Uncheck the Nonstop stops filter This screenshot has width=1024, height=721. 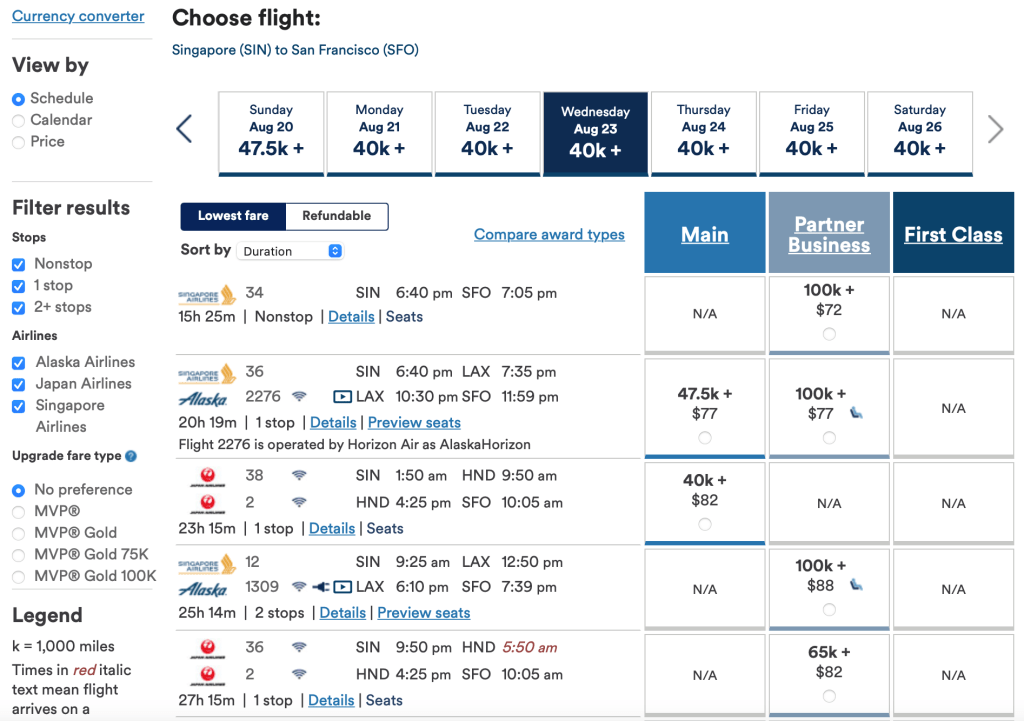click(17, 263)
